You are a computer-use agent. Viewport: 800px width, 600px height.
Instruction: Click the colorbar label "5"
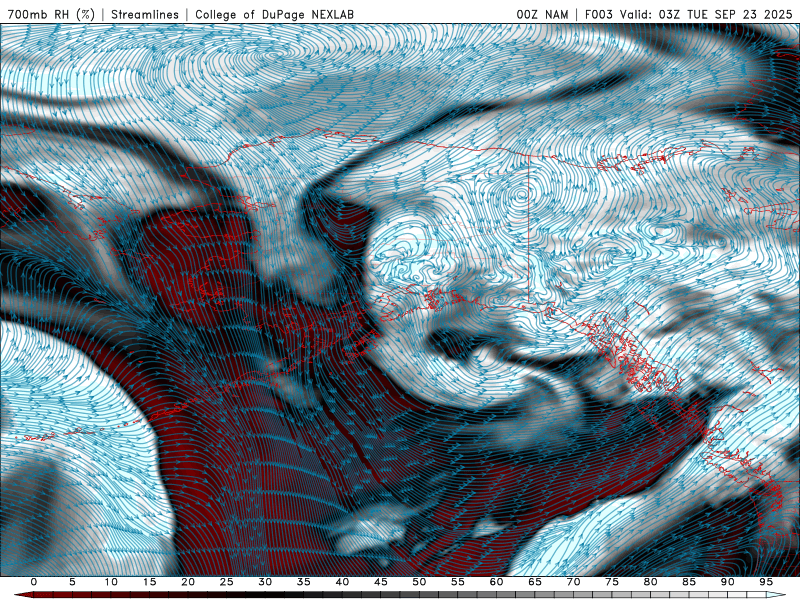72,582
